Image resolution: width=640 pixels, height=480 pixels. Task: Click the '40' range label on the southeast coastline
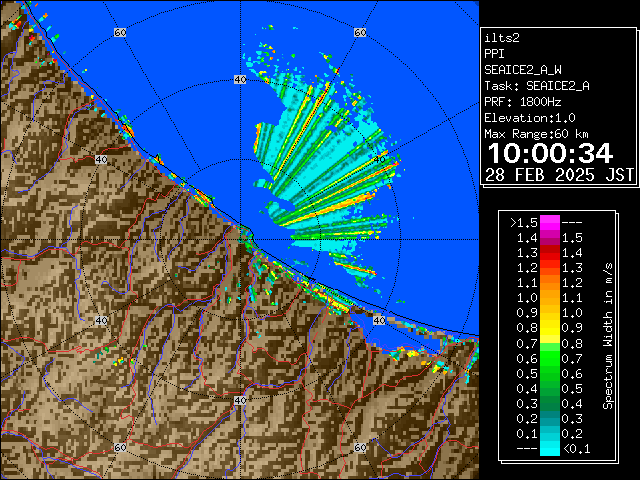tap(379, 320)
